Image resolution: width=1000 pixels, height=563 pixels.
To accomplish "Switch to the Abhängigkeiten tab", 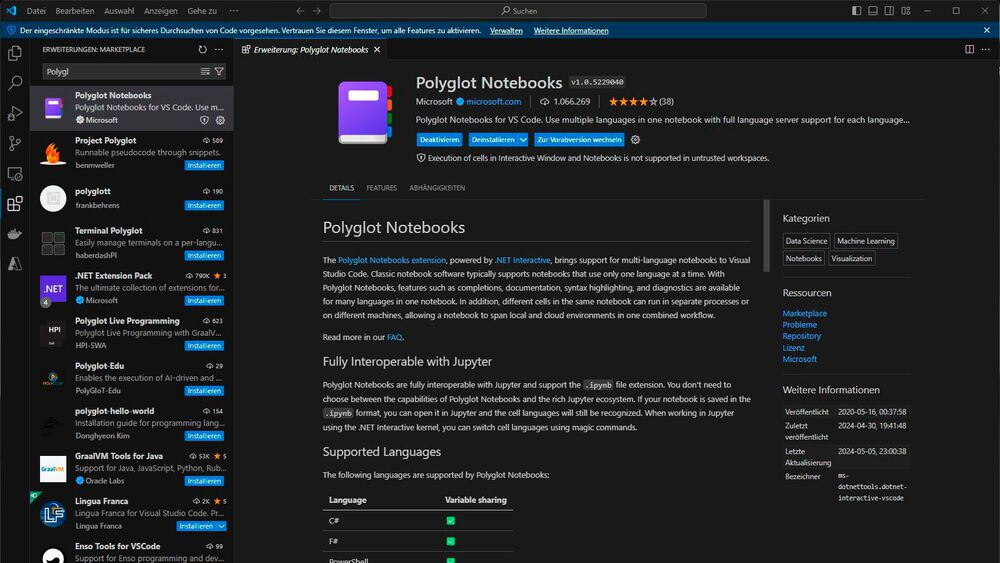I will (437, 188).
